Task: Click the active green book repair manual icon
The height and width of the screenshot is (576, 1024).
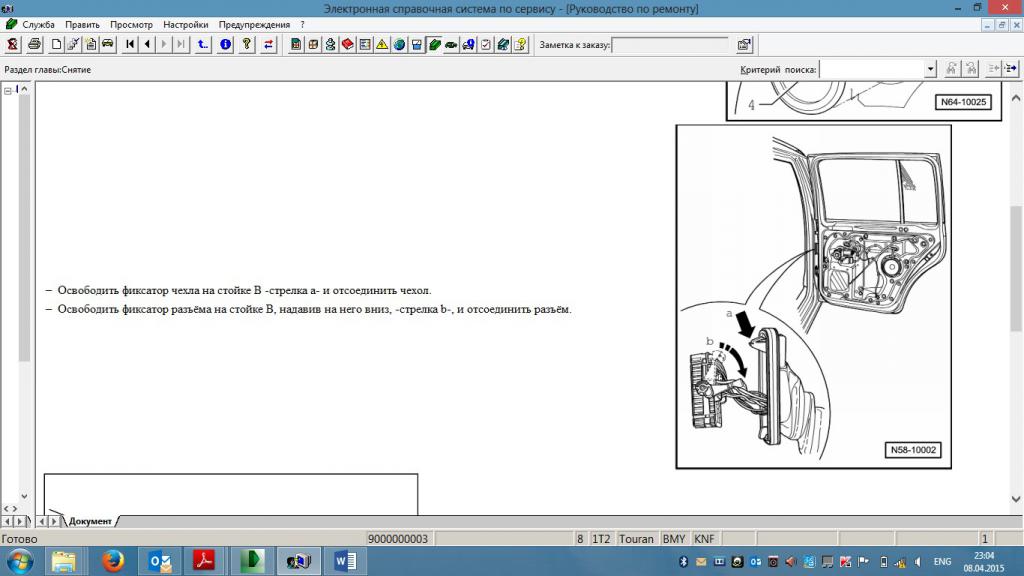Action: point(434,44)
